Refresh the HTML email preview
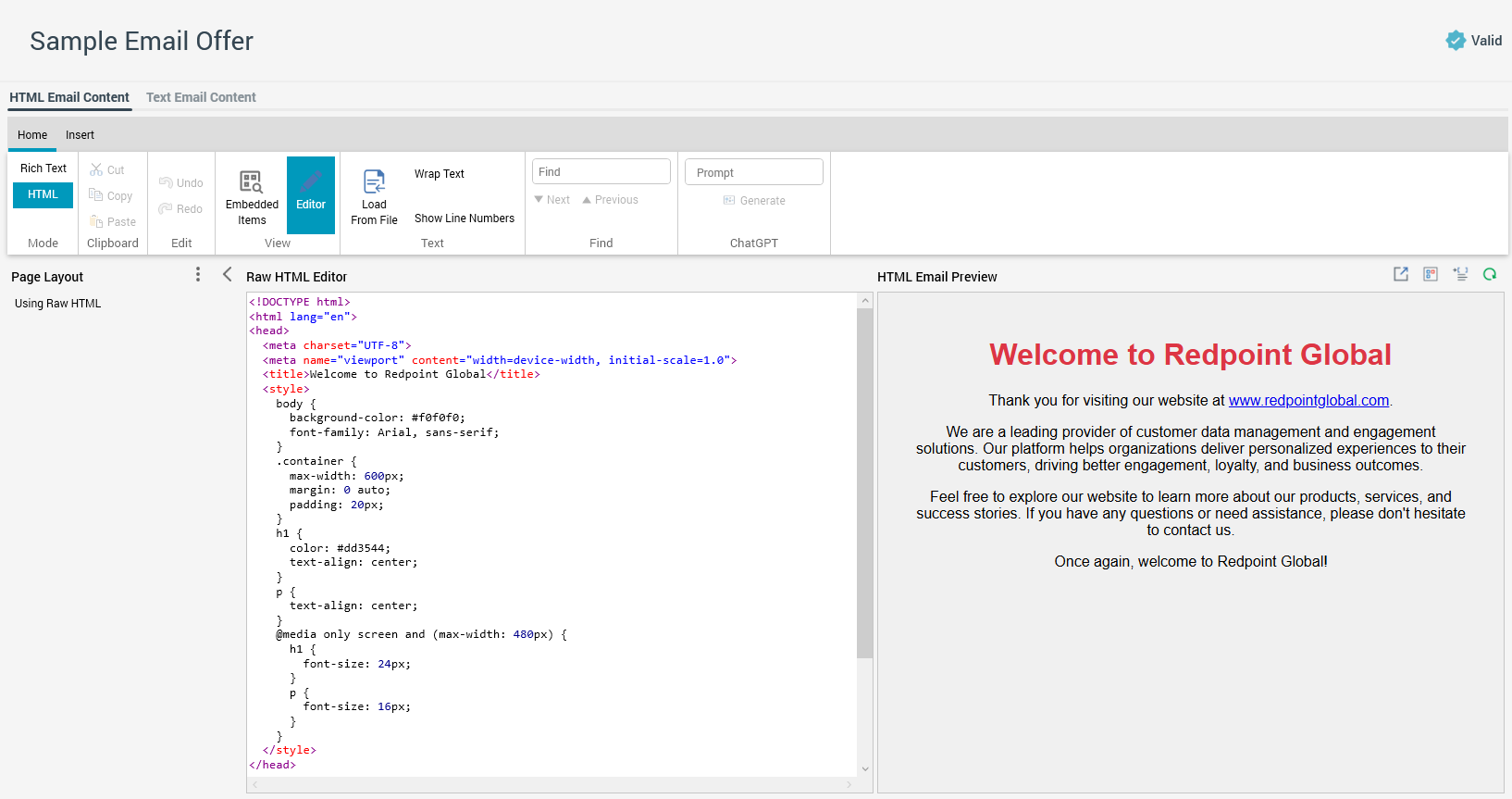 1490,274
